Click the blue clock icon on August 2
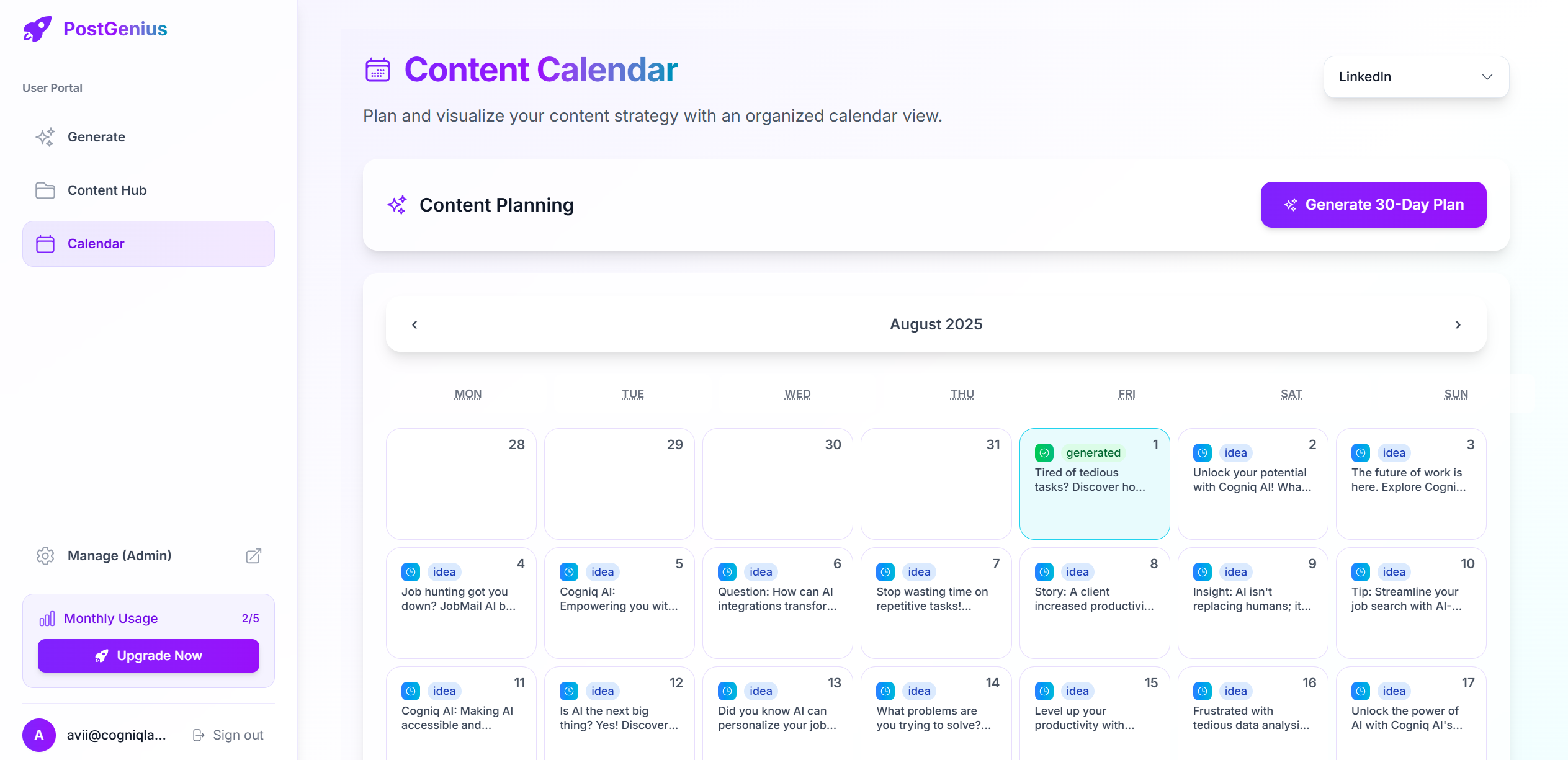1568x760 pixels. coord(1203,453)
